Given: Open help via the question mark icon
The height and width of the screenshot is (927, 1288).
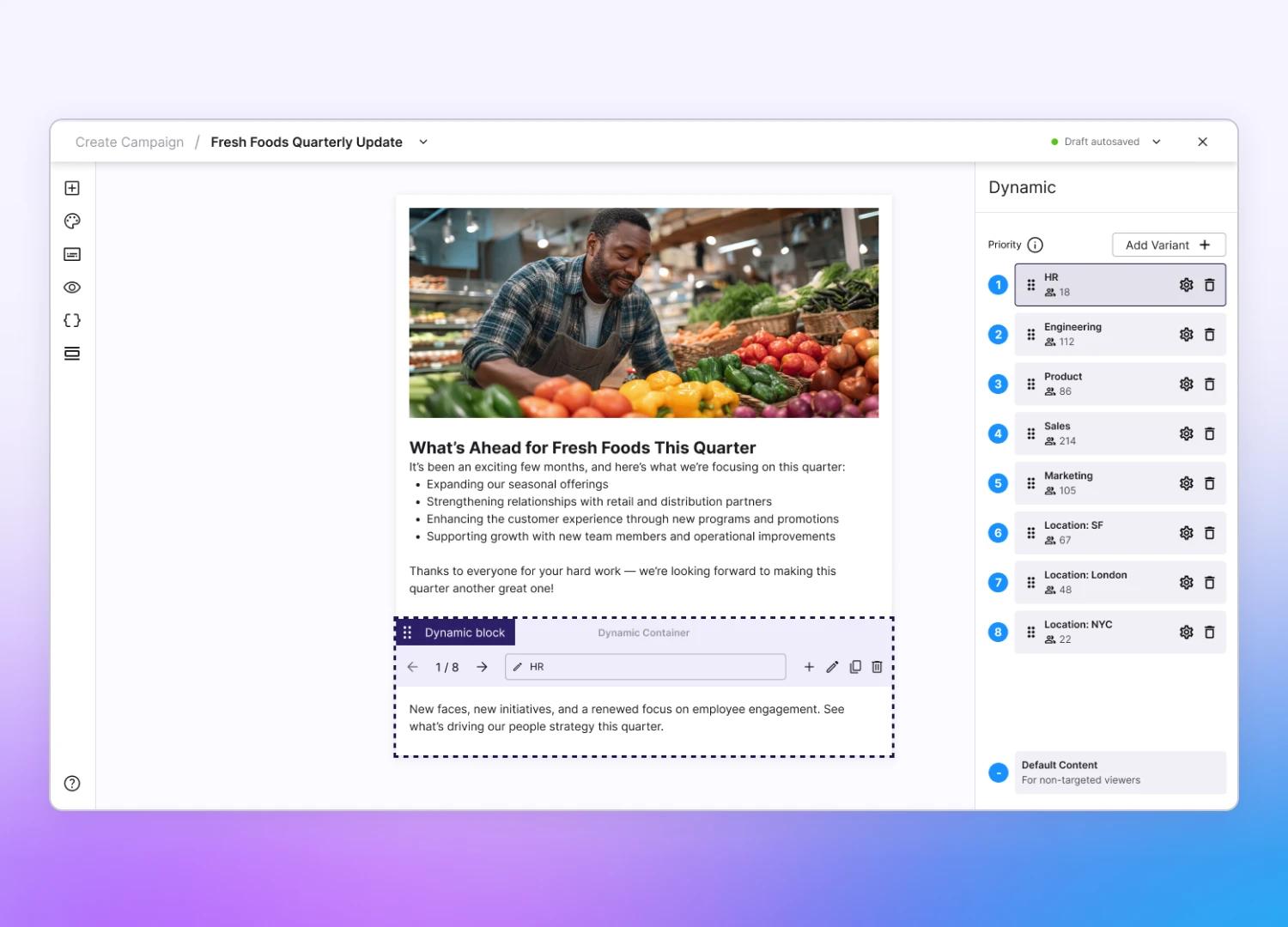Looking at the screenshot, I should click(x=70, y=783).
